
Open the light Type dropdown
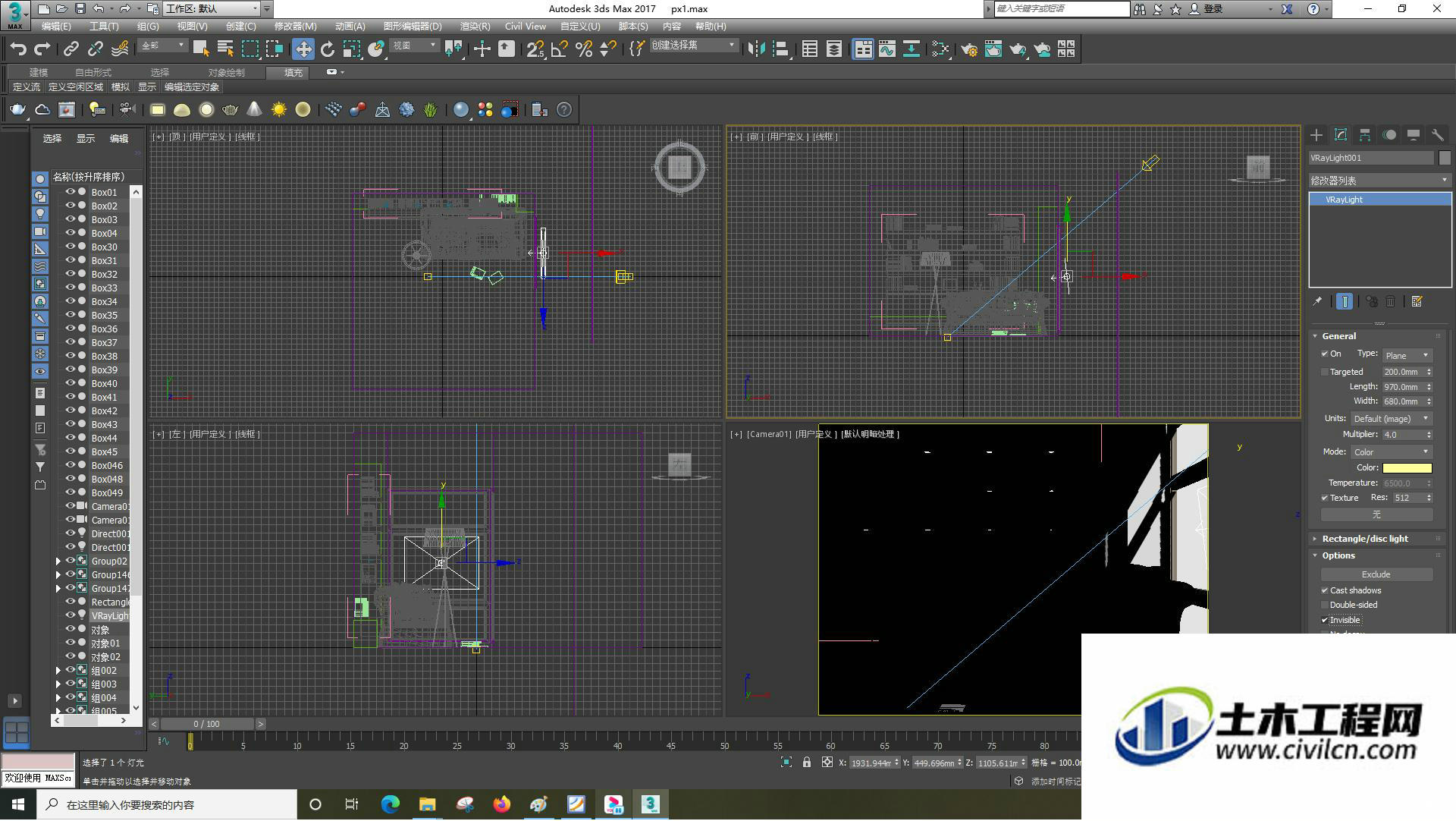tap(1407, 356)
